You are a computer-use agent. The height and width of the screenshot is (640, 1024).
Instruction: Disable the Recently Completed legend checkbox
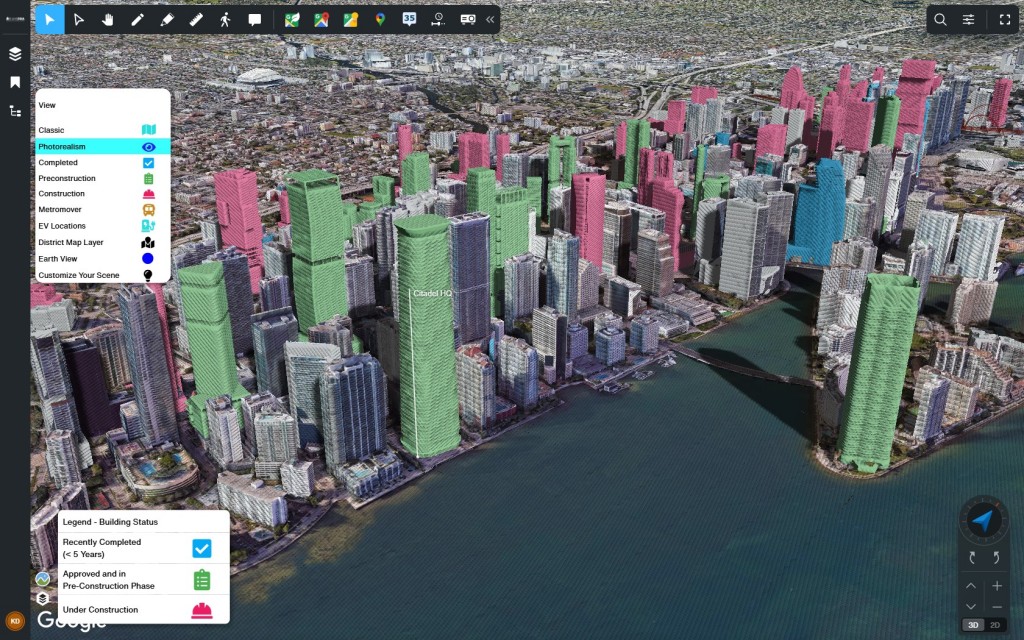(203, 548)
